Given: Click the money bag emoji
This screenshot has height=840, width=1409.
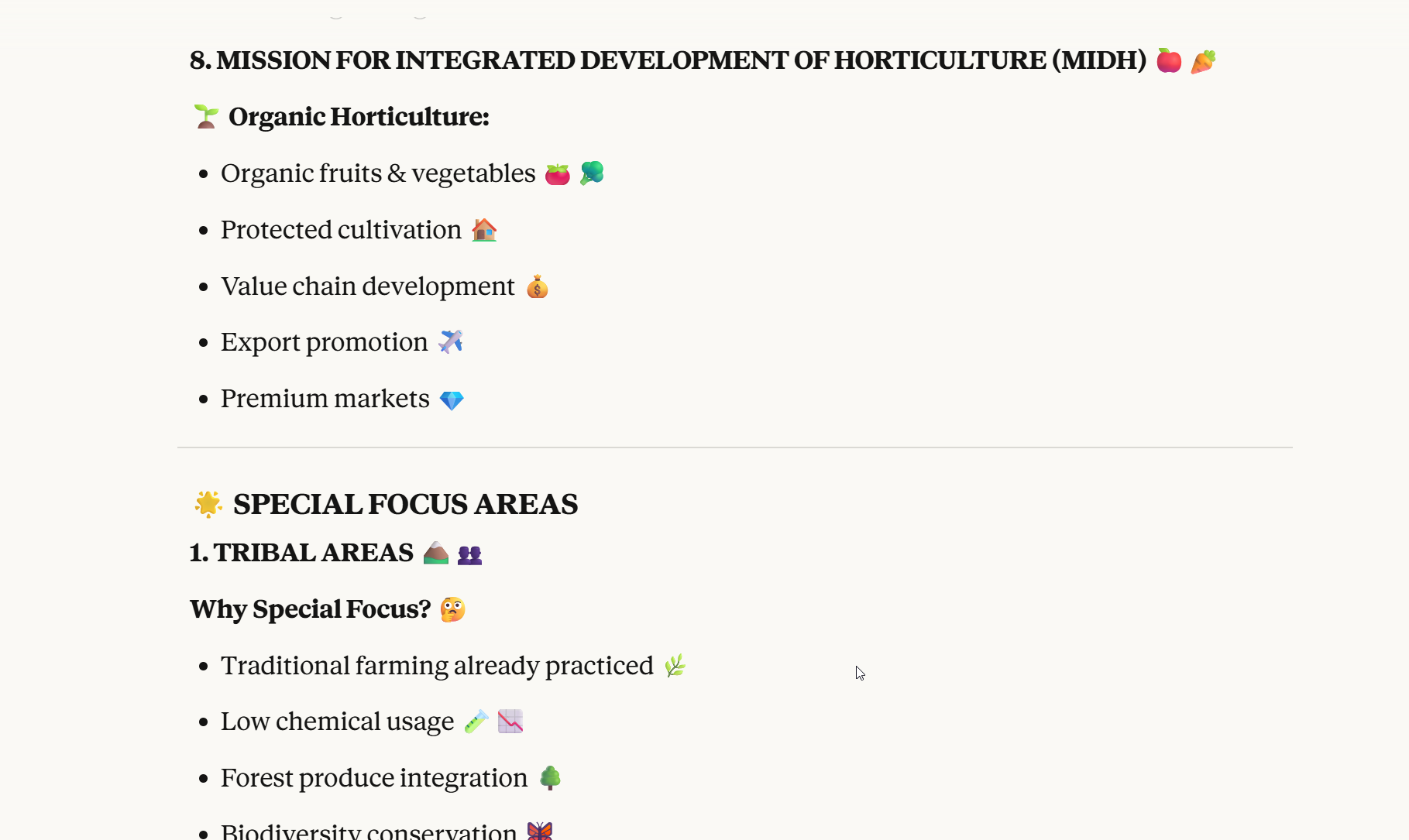Looking at the screenshot, I should [537, 287].
